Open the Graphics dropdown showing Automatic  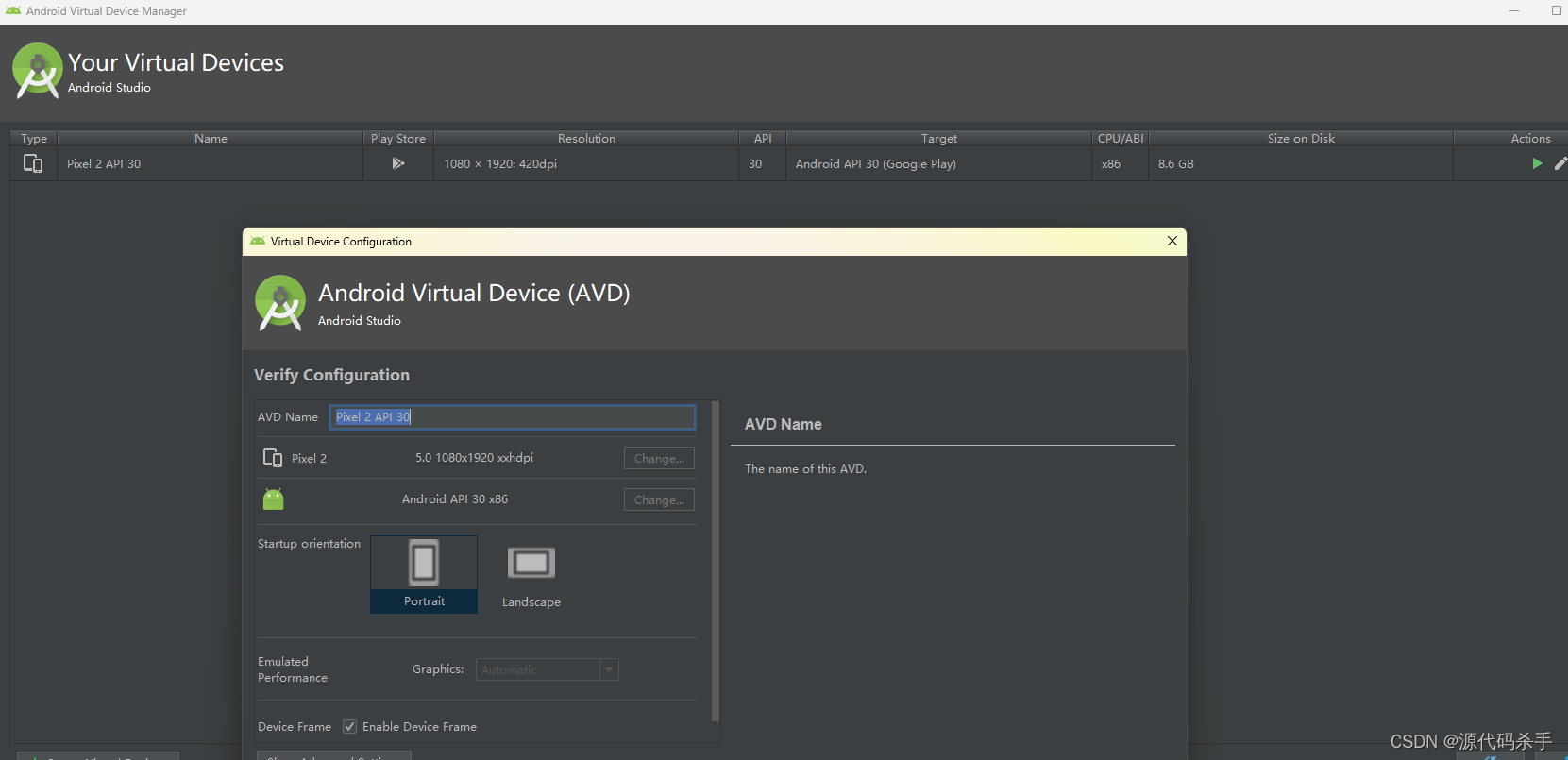click(x=548, y=669)
